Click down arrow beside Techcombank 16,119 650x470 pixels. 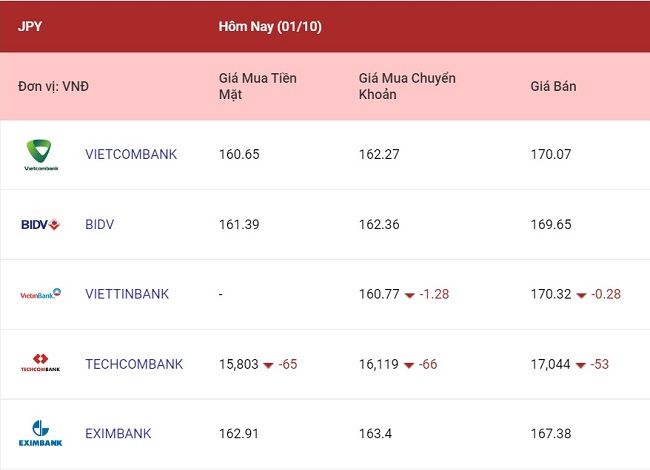pos(409,365)
